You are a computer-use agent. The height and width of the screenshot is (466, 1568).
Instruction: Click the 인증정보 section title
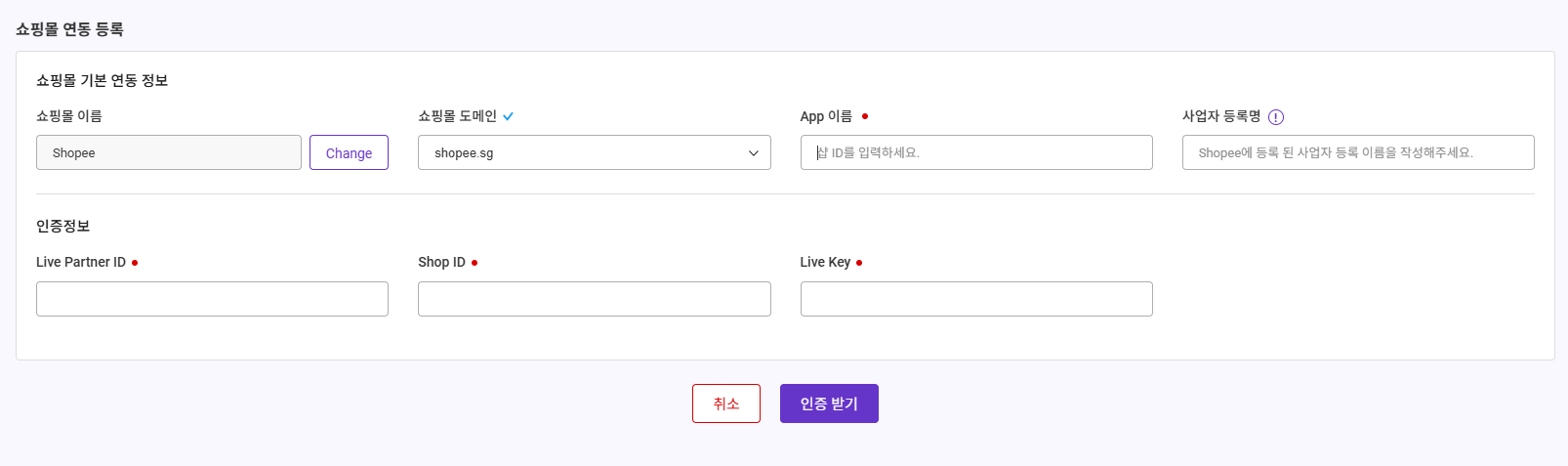[x=63, y=226]
